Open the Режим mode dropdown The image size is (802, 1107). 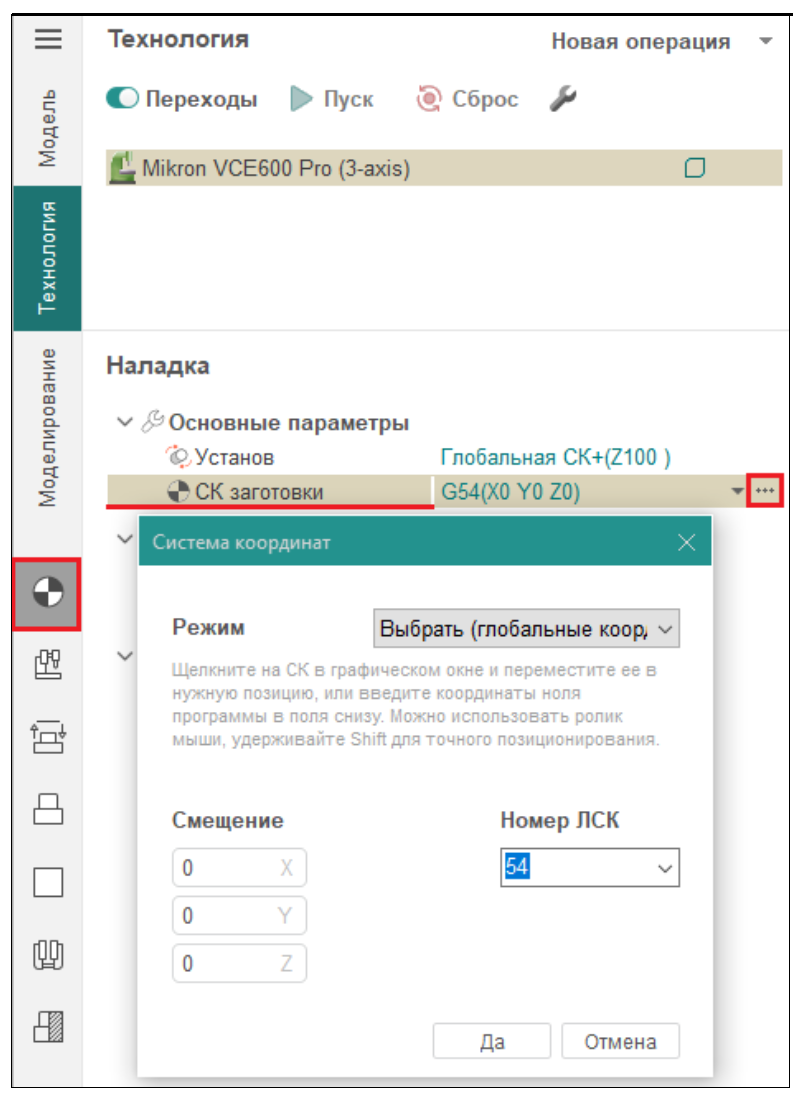point(526,630)
